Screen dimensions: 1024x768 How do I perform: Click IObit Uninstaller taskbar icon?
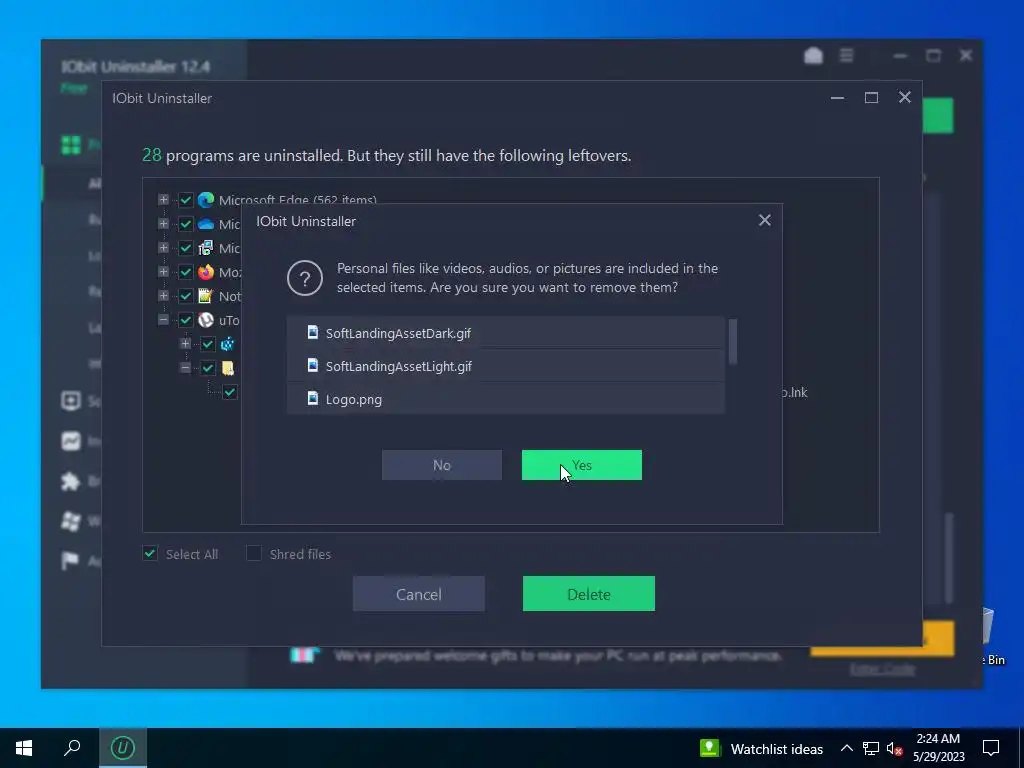123,748
